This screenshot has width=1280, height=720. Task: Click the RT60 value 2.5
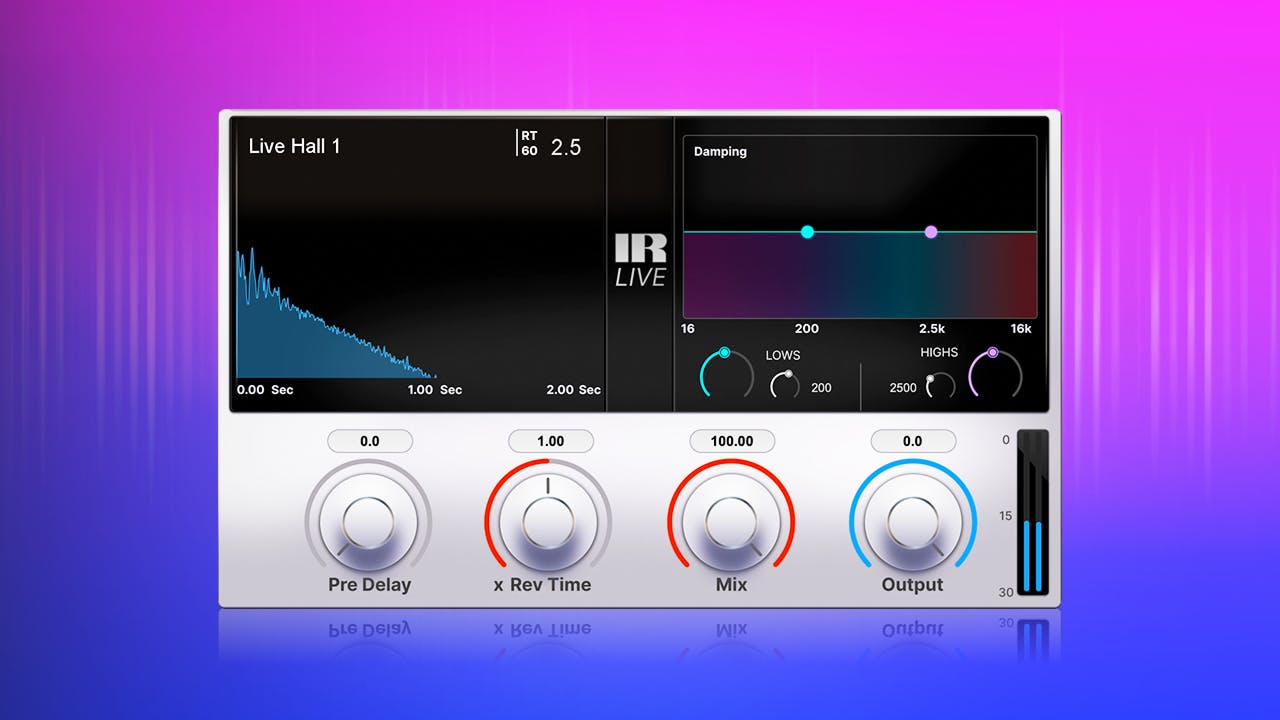(x=565, y=148)
